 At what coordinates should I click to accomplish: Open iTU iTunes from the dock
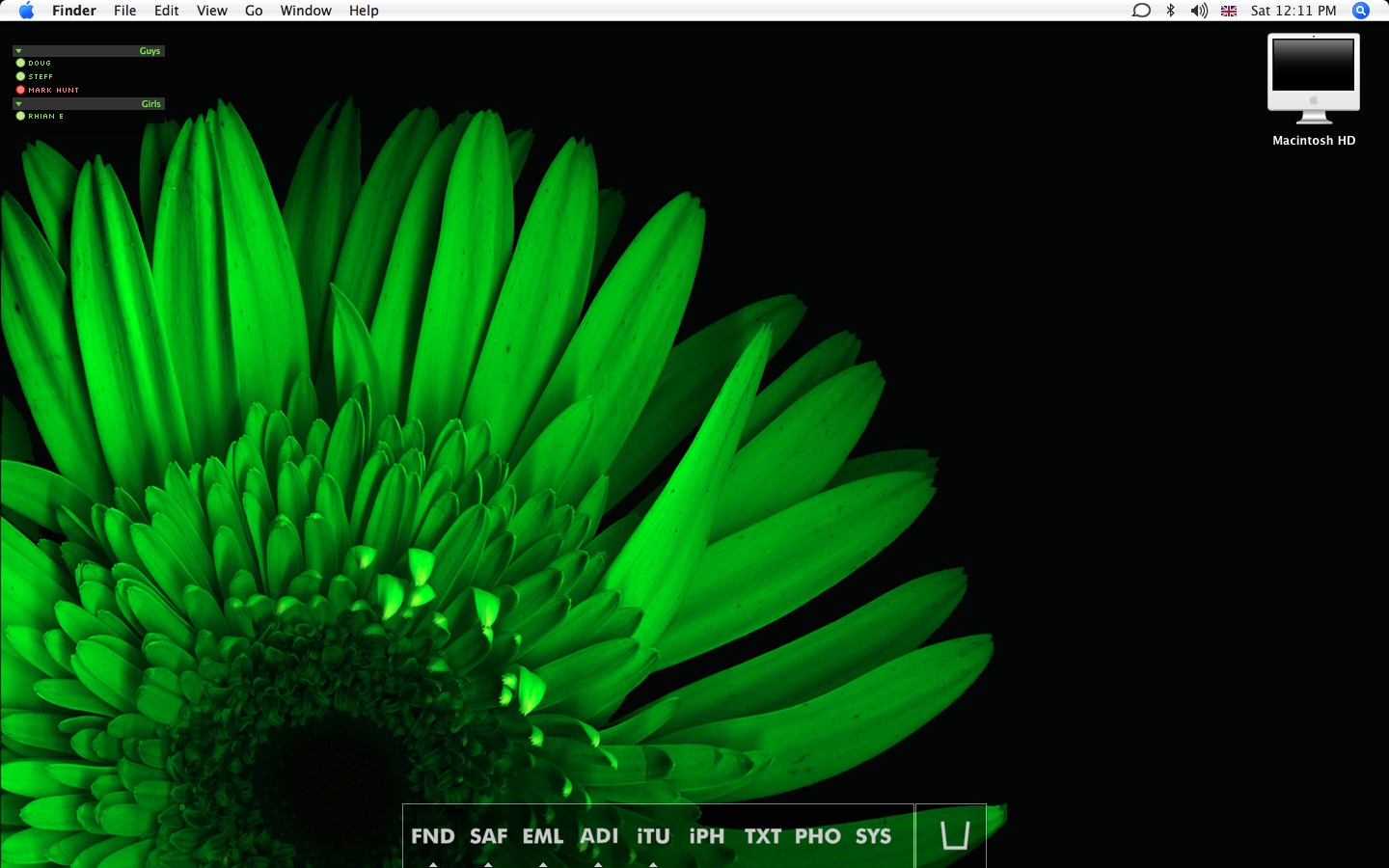653,836
